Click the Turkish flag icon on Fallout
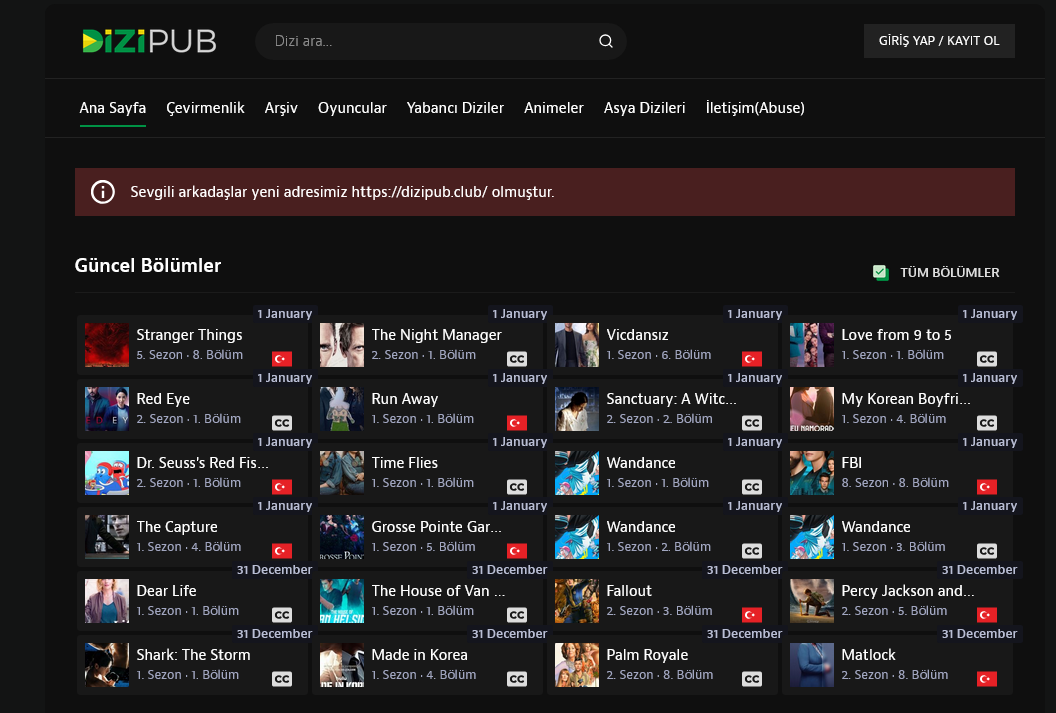 pyautogui.click(x=752, y=615)
